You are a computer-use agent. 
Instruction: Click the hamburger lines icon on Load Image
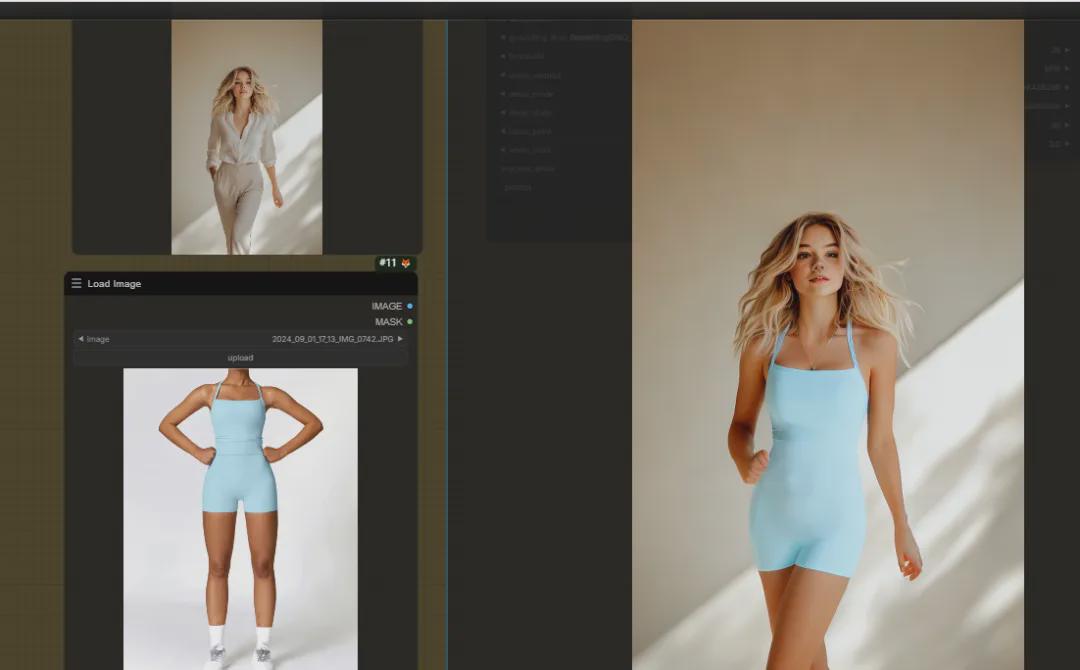pyautogui.click(x=76, y=284)
